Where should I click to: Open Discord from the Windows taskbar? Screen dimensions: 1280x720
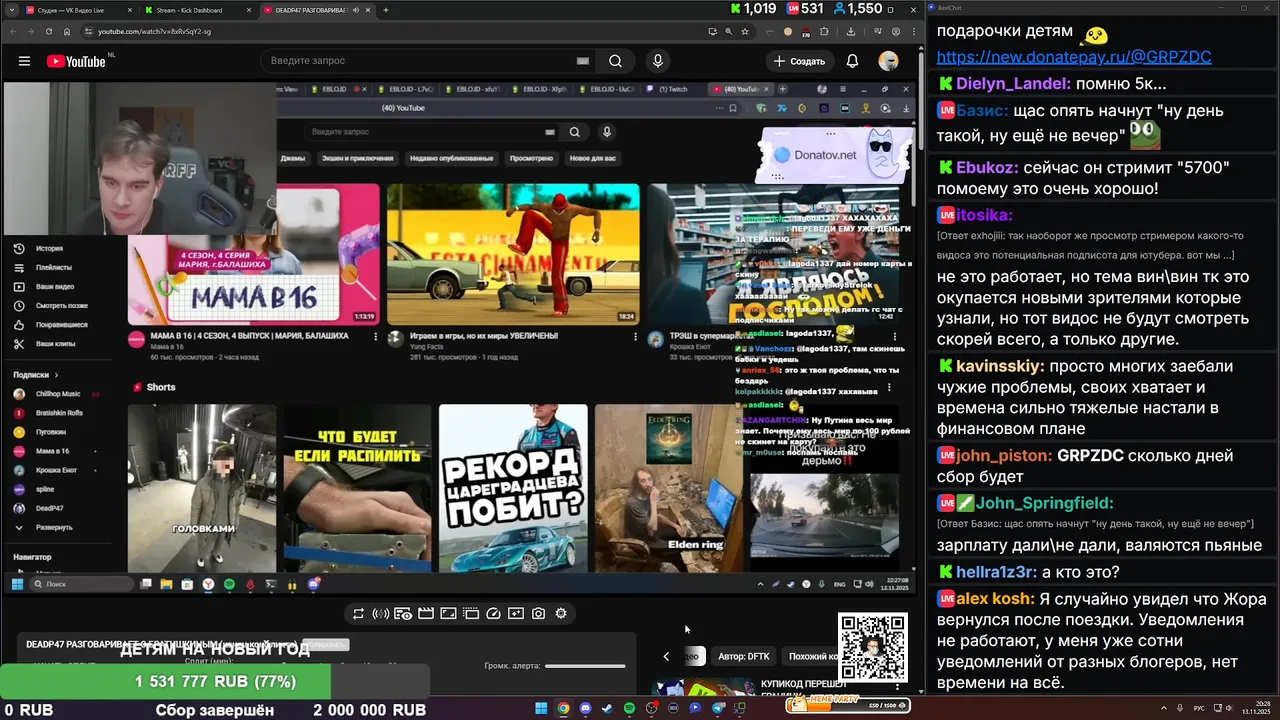(x=585, y=708)
